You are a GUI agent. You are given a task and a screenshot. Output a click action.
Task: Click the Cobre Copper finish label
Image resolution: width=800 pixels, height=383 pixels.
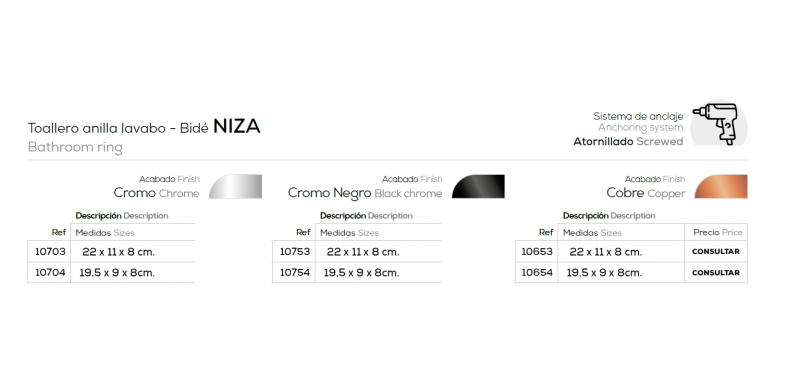click(646, 193)
